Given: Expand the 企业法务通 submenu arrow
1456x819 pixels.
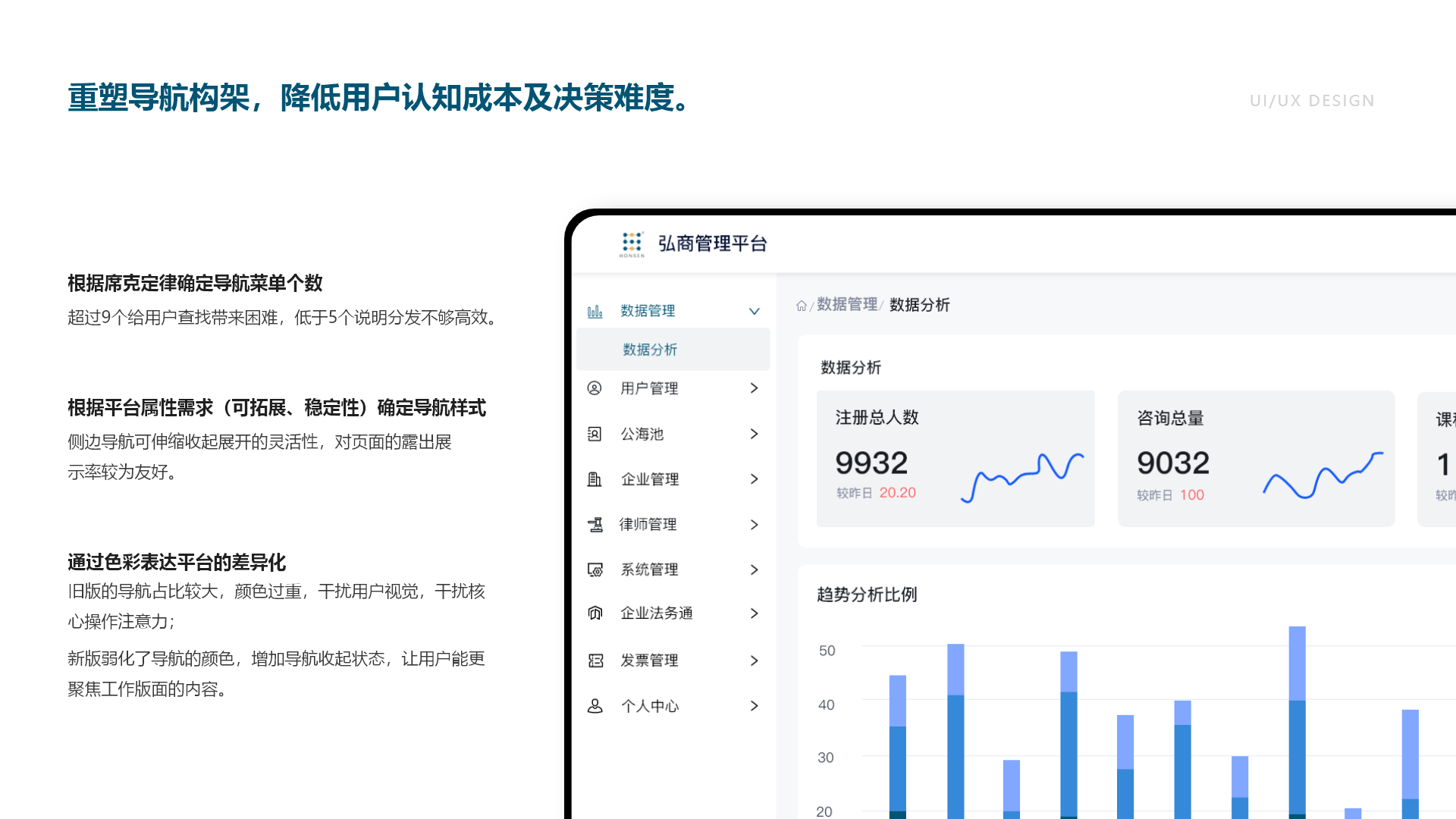Looking at the screenshot, I should point(754,613).
